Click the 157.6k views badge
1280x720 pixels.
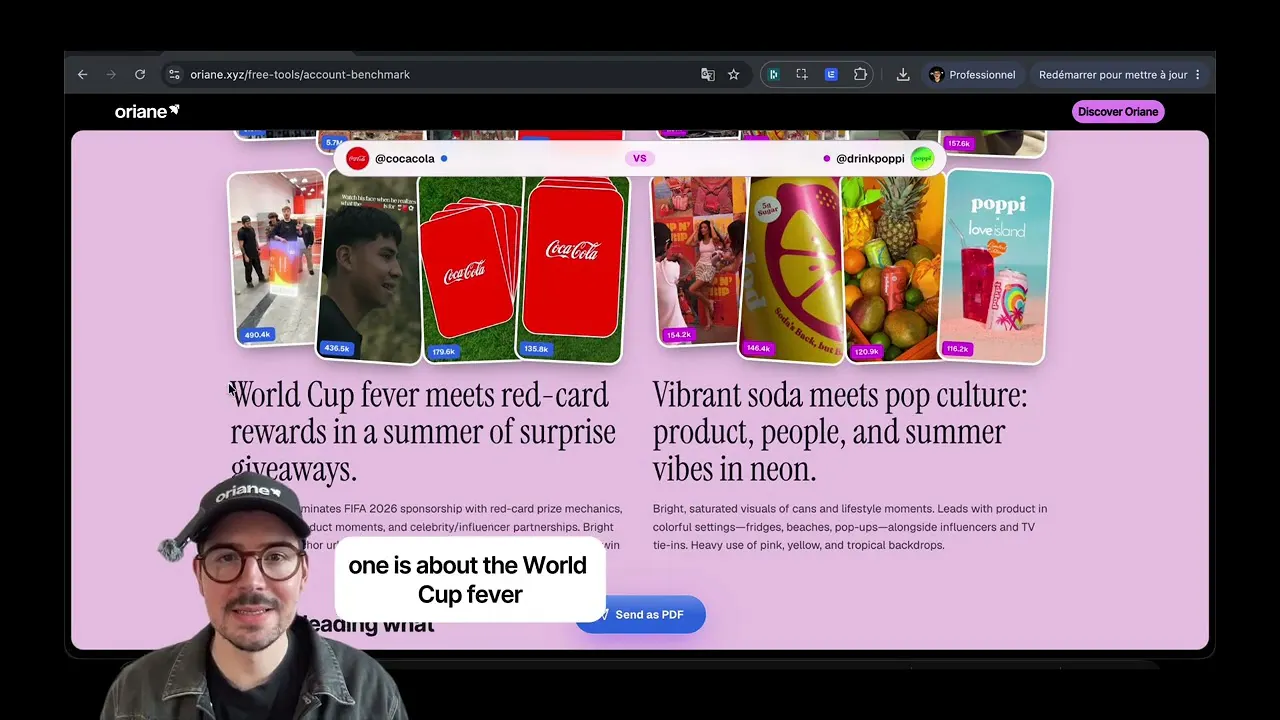coord(958,144)
